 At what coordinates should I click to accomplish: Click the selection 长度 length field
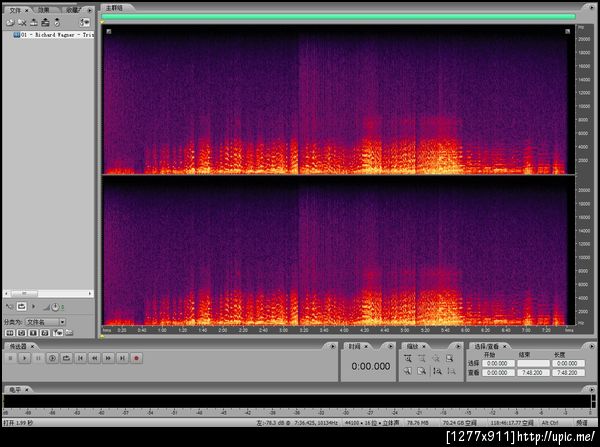pos(568,364)
